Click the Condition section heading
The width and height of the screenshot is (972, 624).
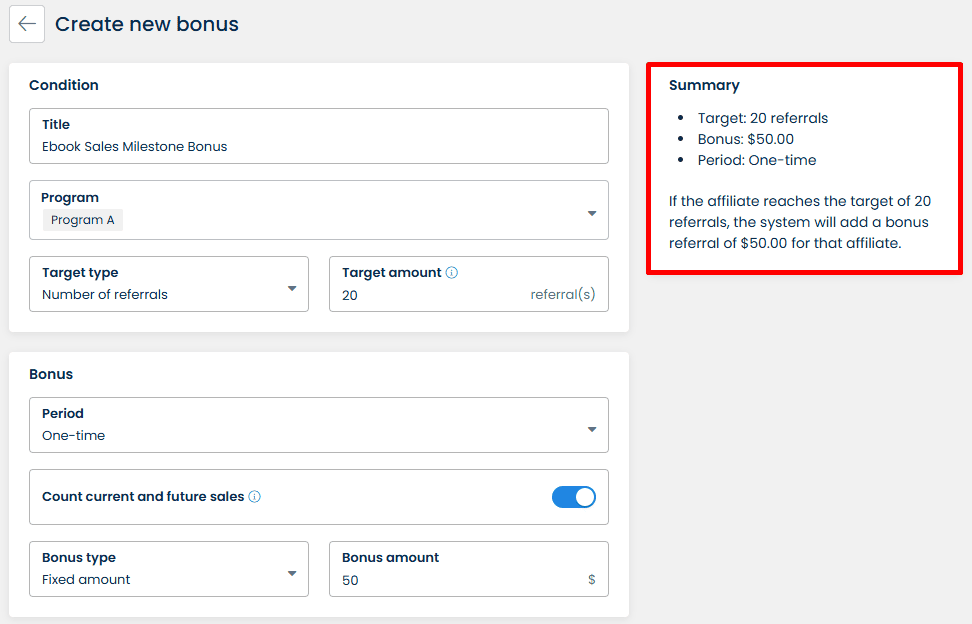point(64,85)
